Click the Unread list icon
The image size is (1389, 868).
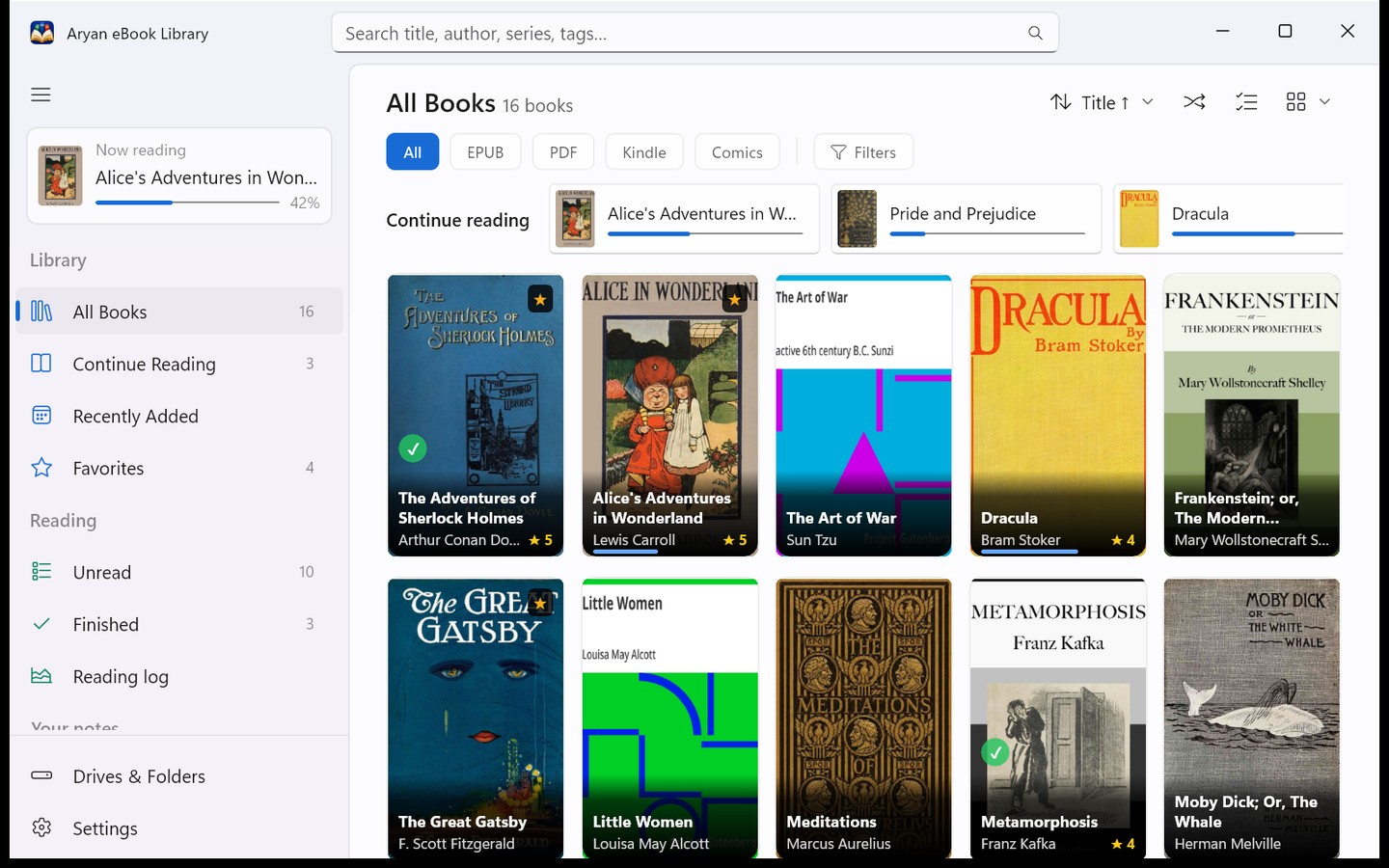pyautogui.click(x=41, y=572)
